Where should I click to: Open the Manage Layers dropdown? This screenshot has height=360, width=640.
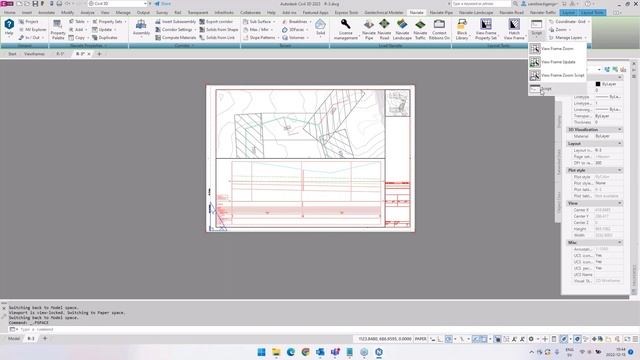click(568, 38)
